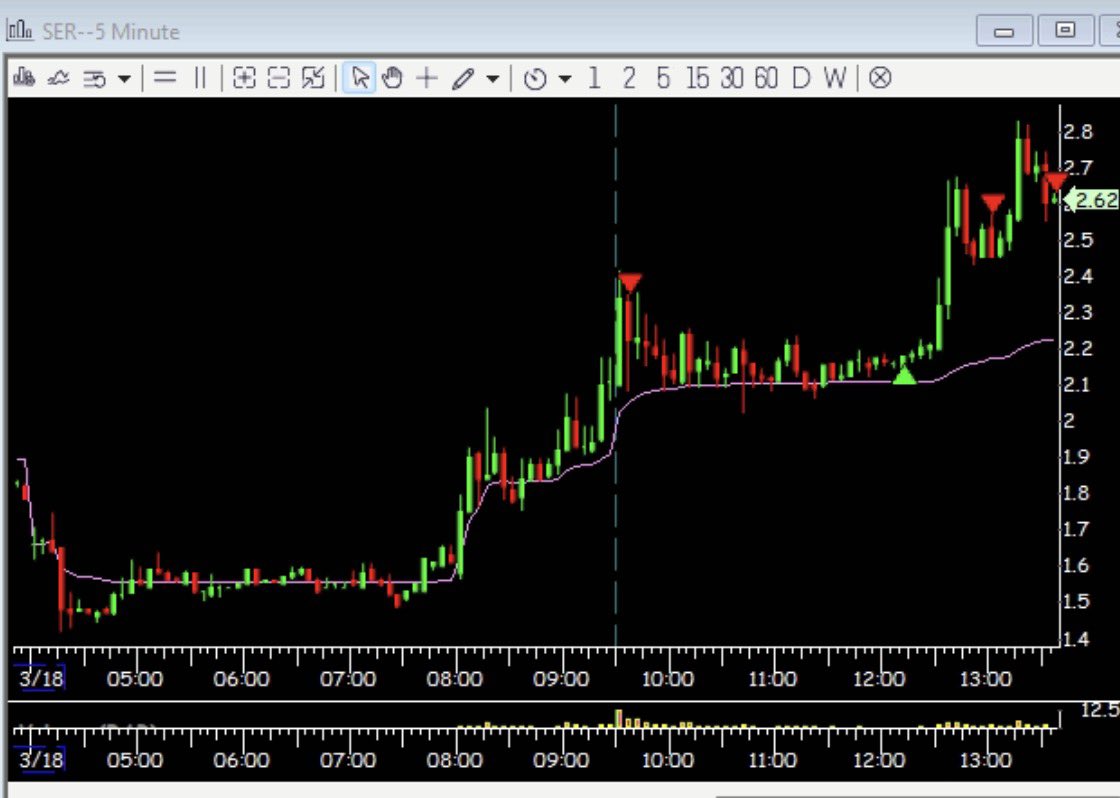Minimize the SER chart window
Viewport: 1120px width, 798px height.
1004,31
